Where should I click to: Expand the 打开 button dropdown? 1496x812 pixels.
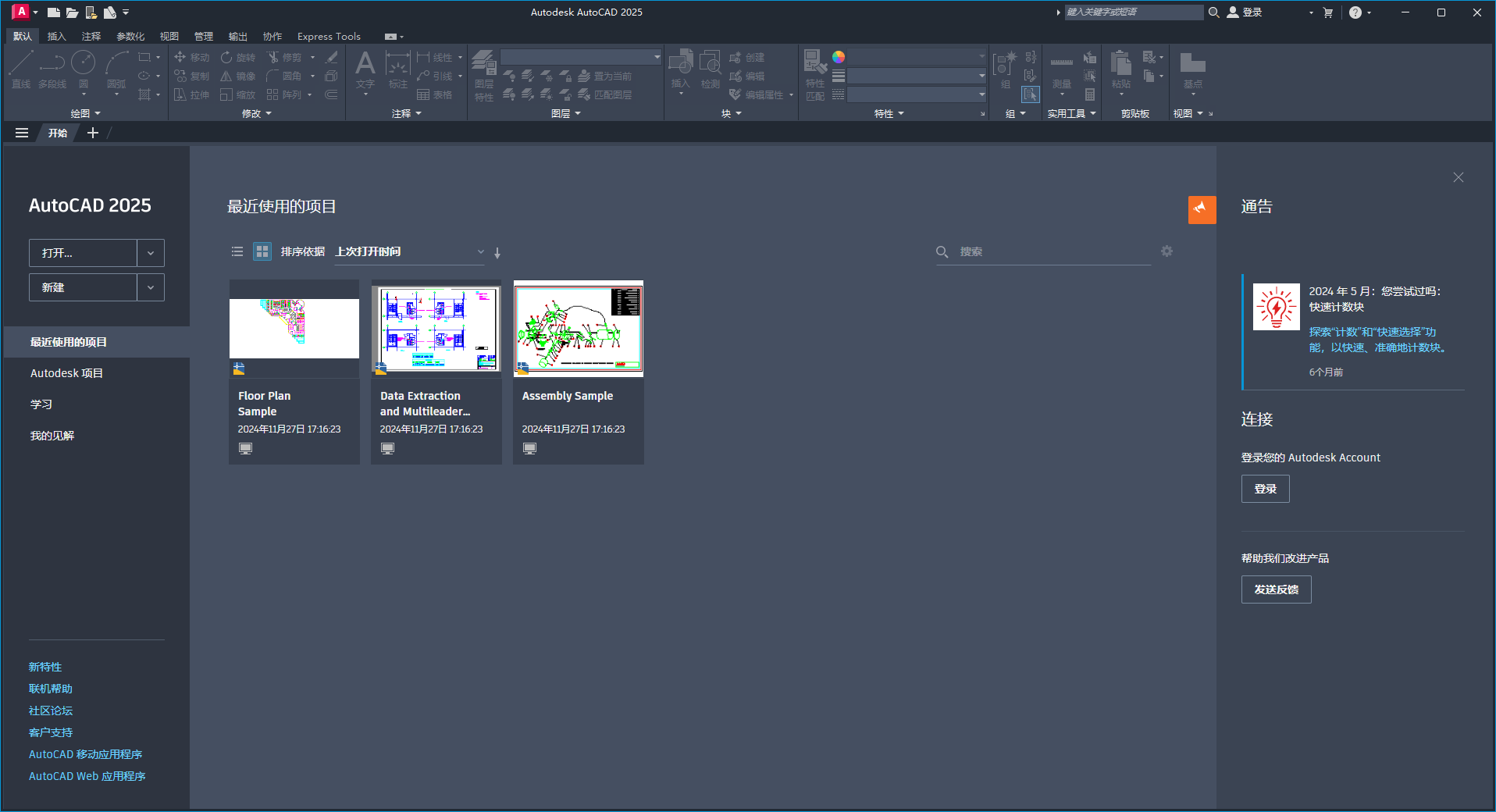click(150, 252)
